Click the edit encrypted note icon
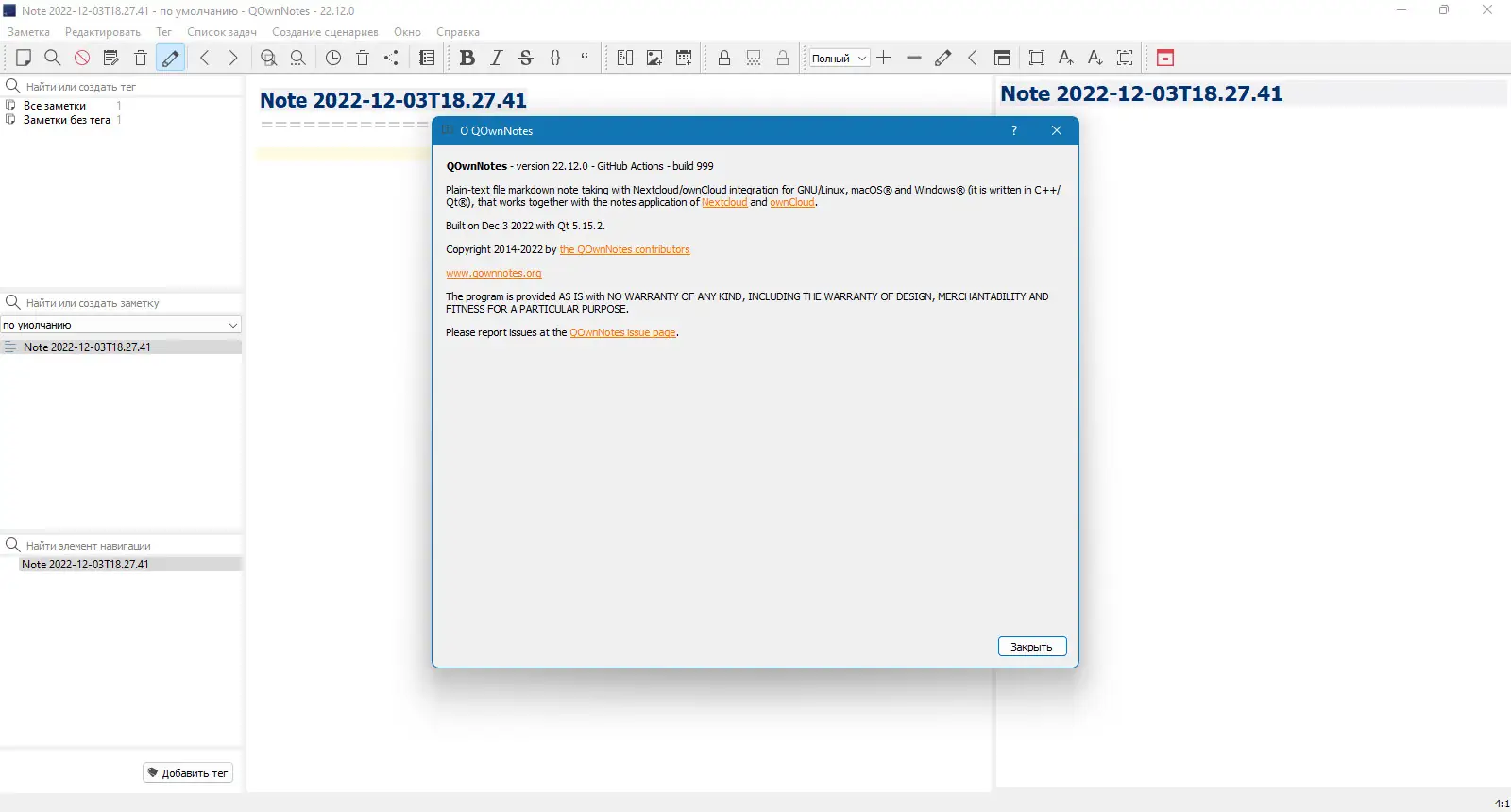Screen dimensions: 1511x812 (x=754, y=58)
